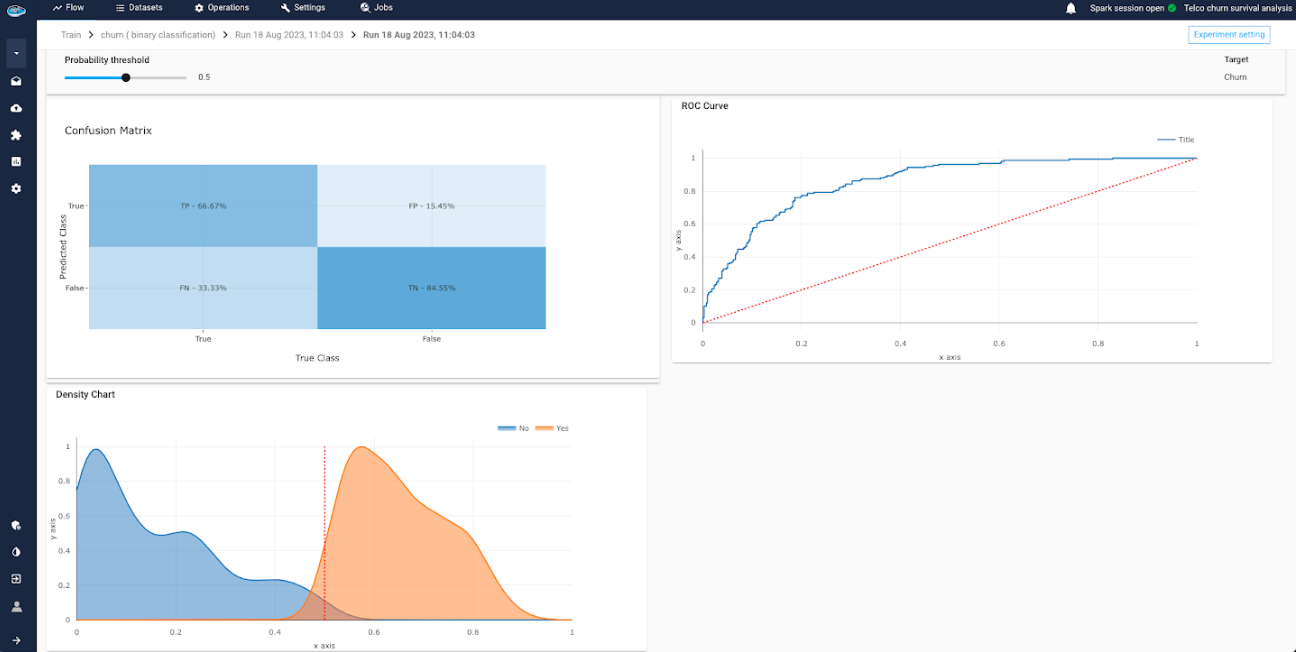Click the Experiment setting button
Viewport: 1296px width, 652px height.
coord(1229,35)
